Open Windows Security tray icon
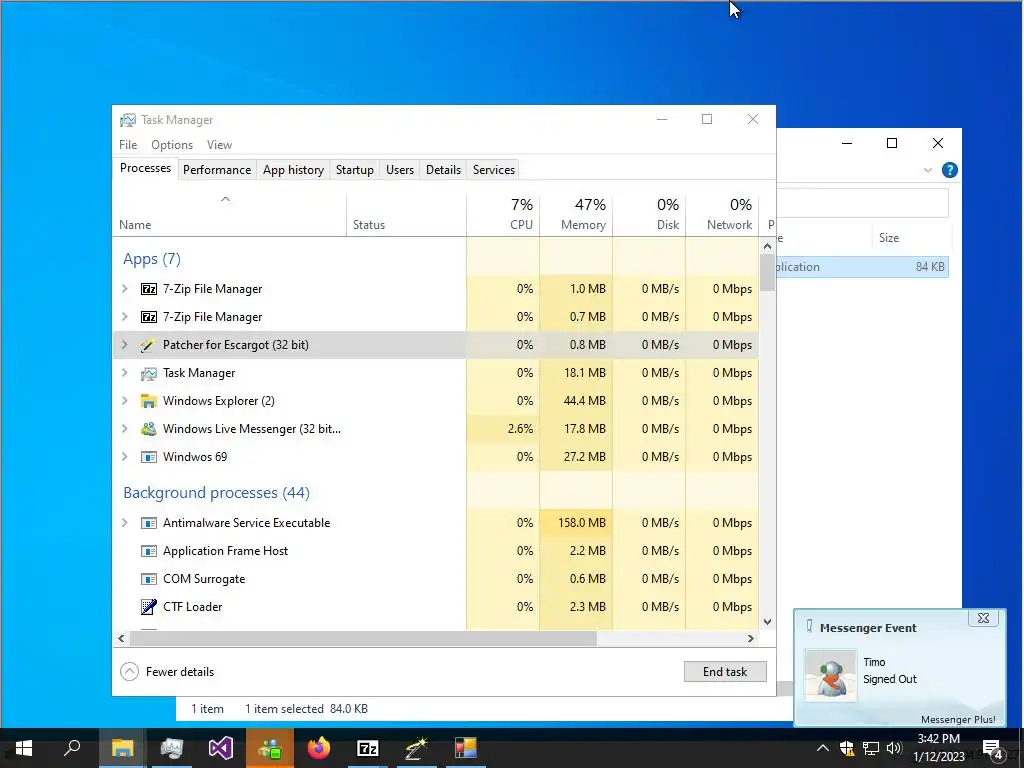This screenshot has width=1024, height=768. (847, 748)
